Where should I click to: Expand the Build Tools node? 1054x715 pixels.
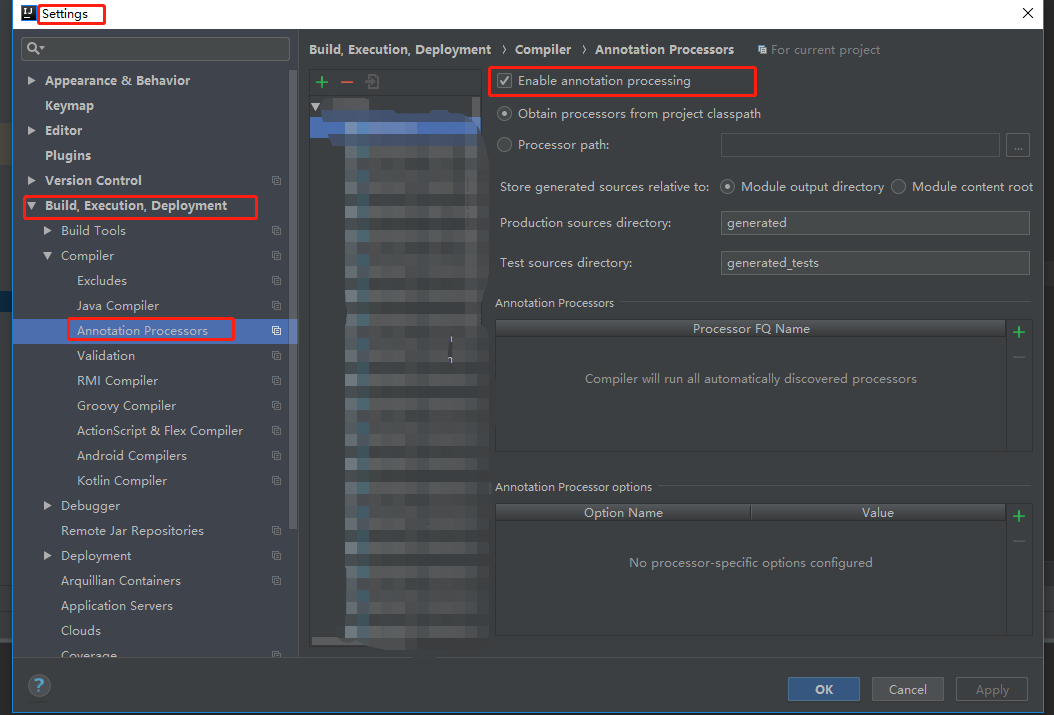click(x=47, y=230)
